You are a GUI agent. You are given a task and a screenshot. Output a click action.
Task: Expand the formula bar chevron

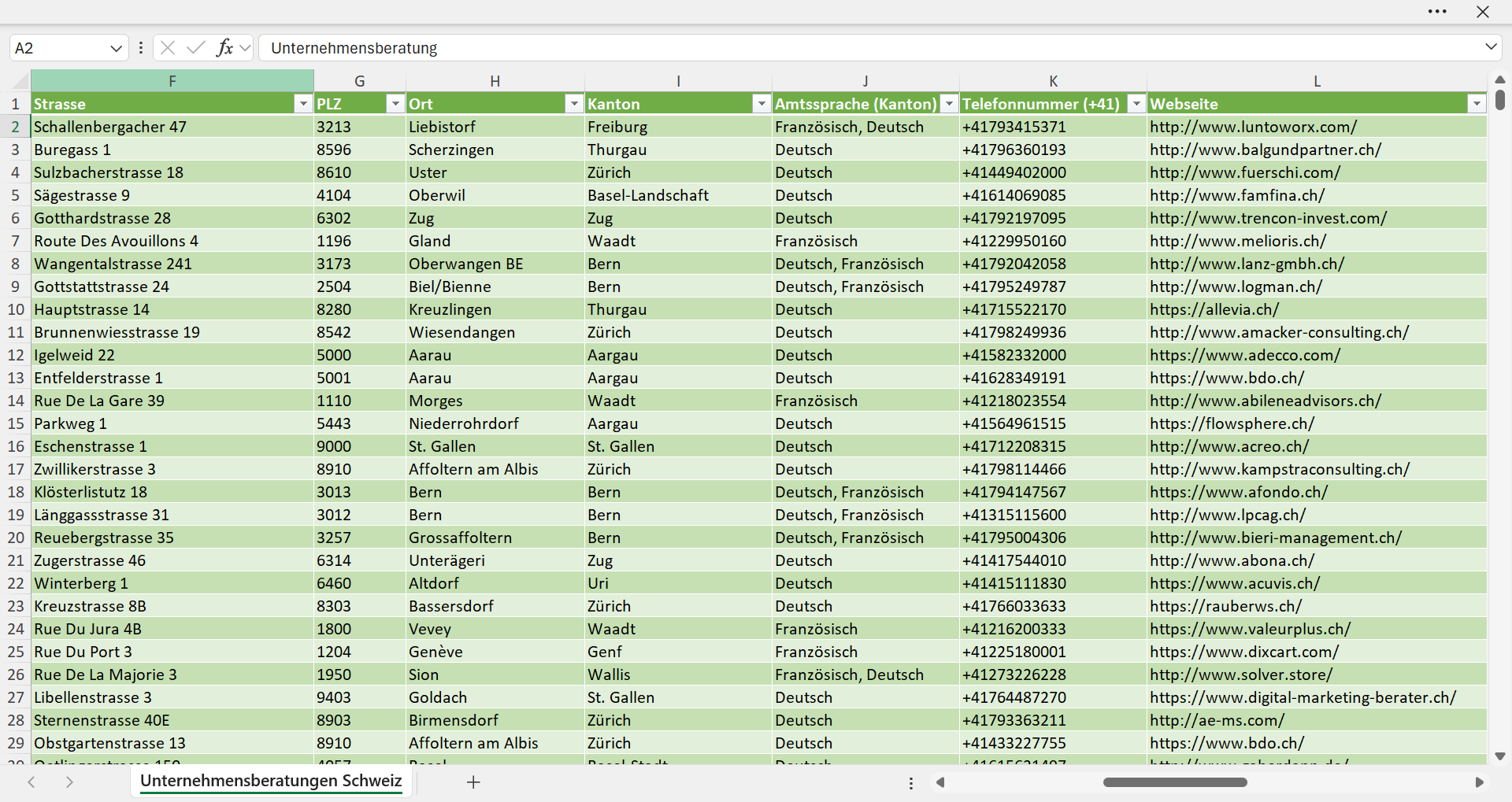[1491, 47]
